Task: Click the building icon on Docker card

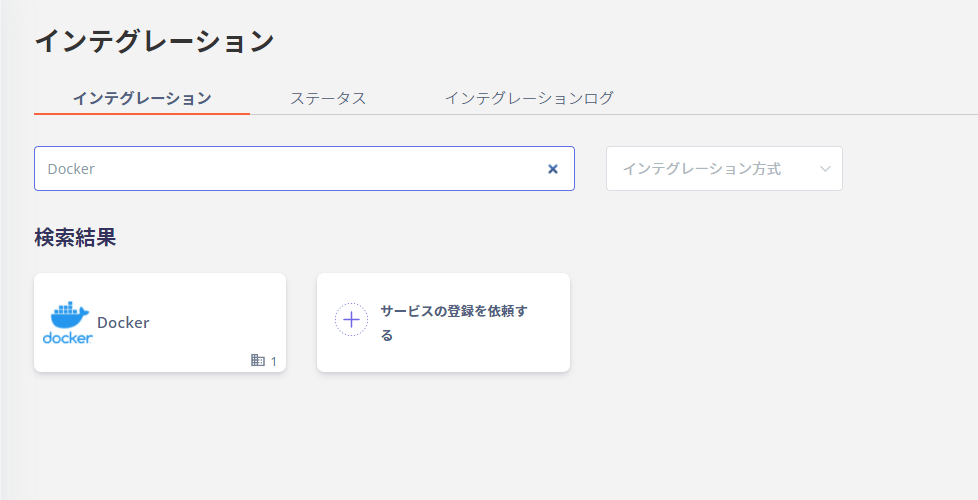Action: coord(258,360)
